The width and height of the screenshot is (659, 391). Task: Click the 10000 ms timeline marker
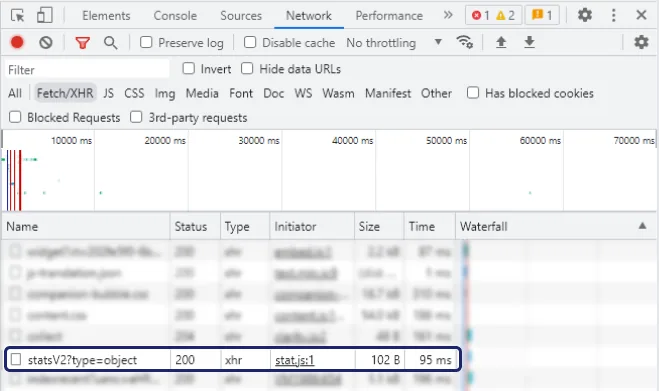[71, 140]
